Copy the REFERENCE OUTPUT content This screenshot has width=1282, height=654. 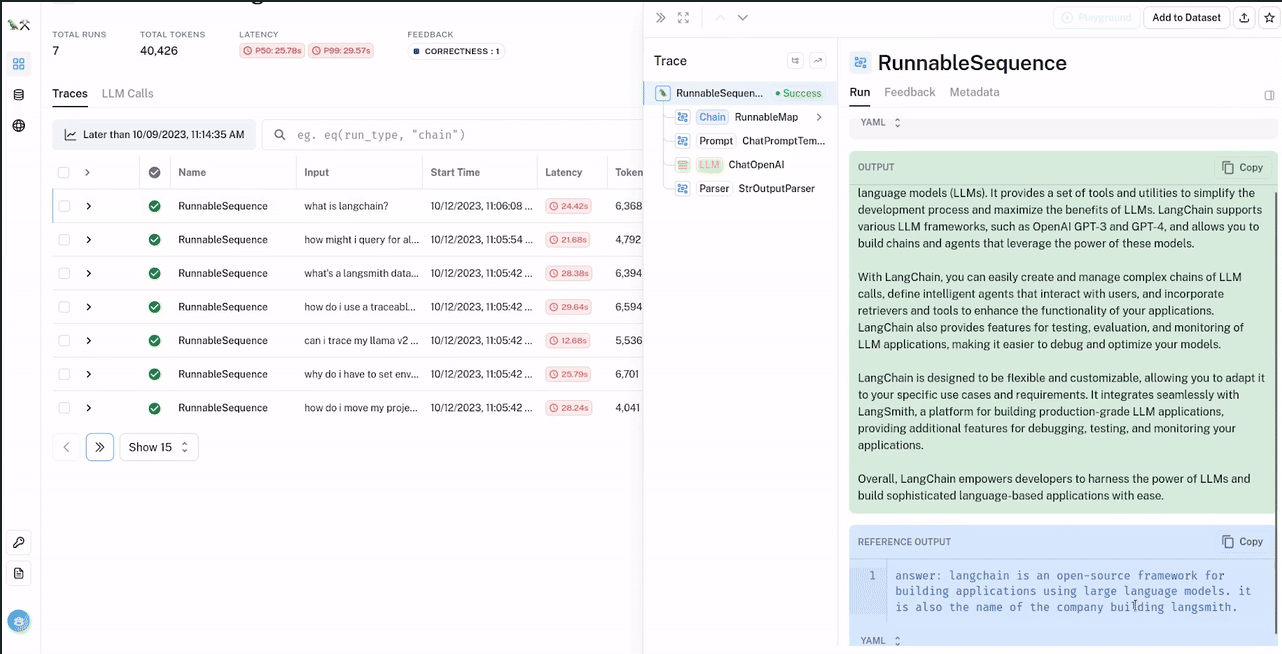point(1242,541)
